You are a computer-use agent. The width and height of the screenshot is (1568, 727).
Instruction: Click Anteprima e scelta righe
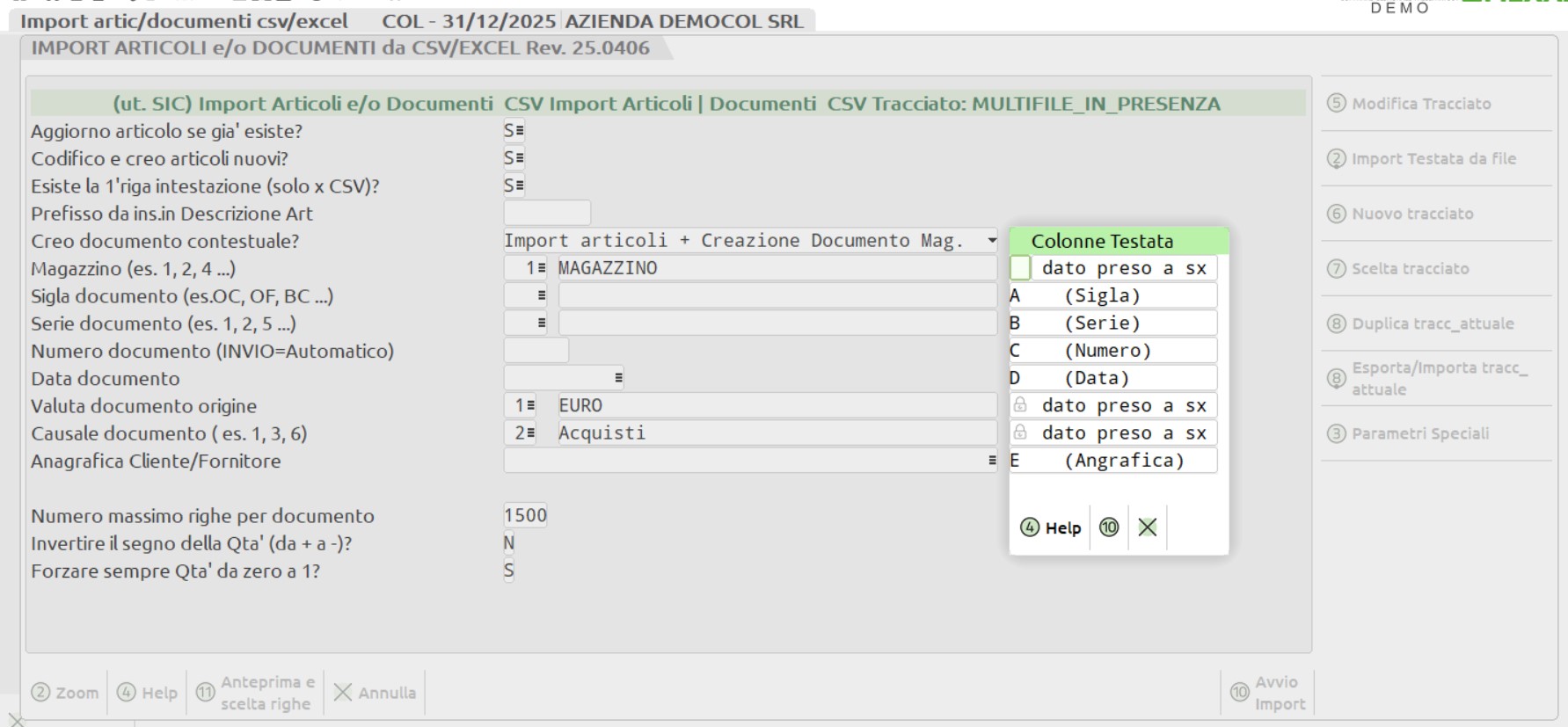[x=255, y=693]
